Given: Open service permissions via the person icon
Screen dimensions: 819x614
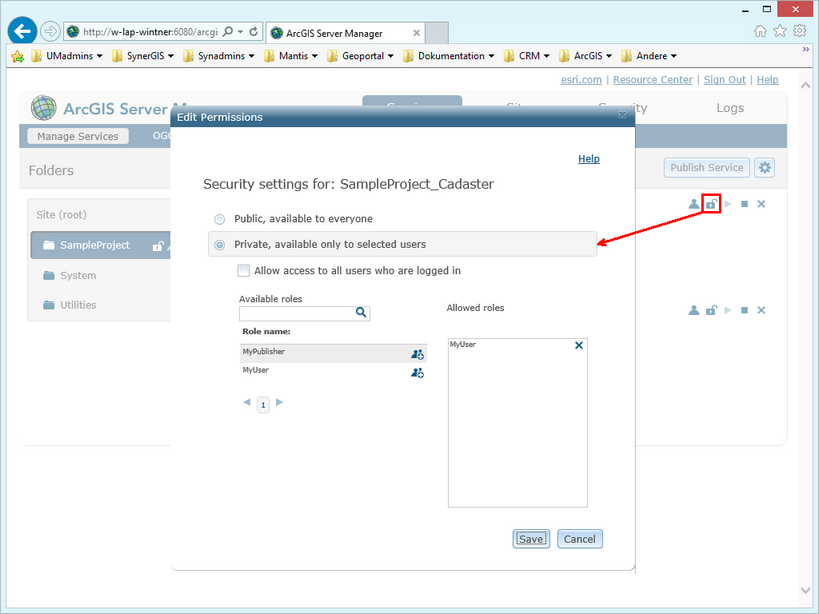Looking at the screenshot, I should (x=694, y=203).
